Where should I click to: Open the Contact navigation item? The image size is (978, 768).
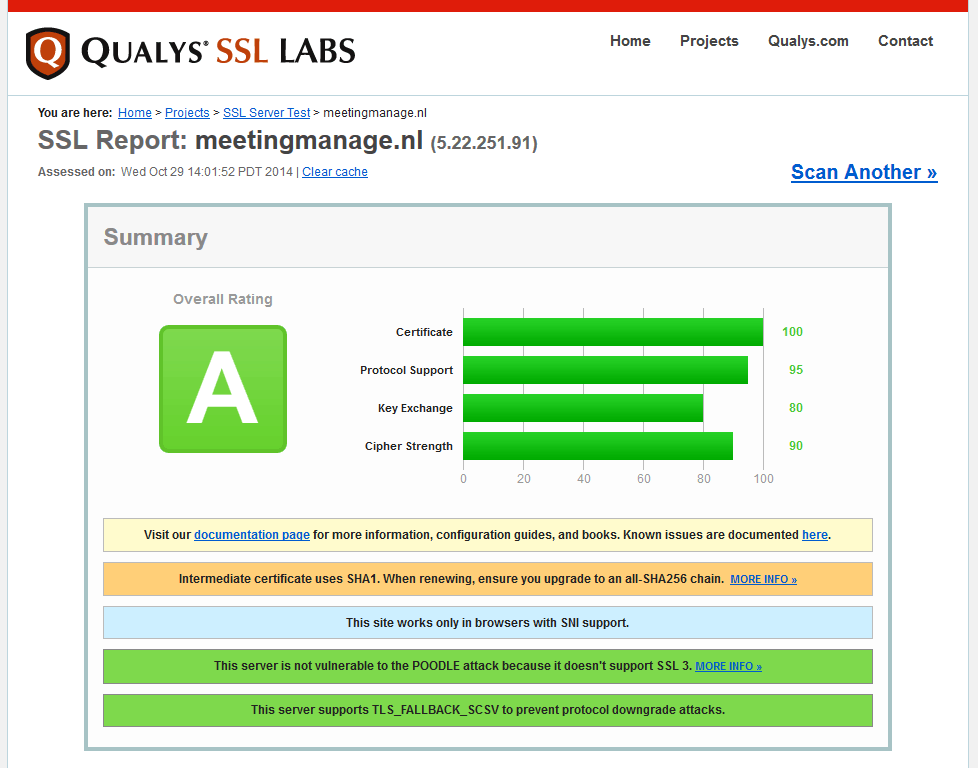905,41
